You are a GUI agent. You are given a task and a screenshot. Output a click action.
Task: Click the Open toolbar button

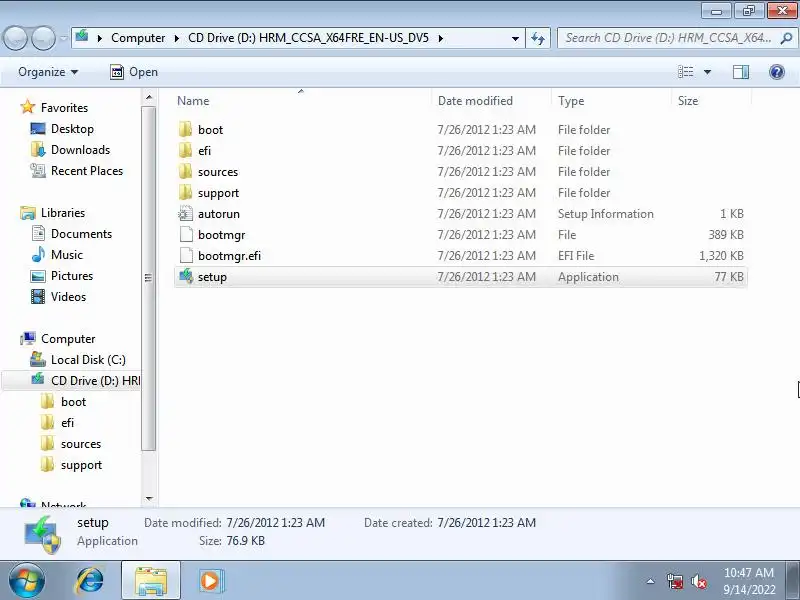(134, 72)
